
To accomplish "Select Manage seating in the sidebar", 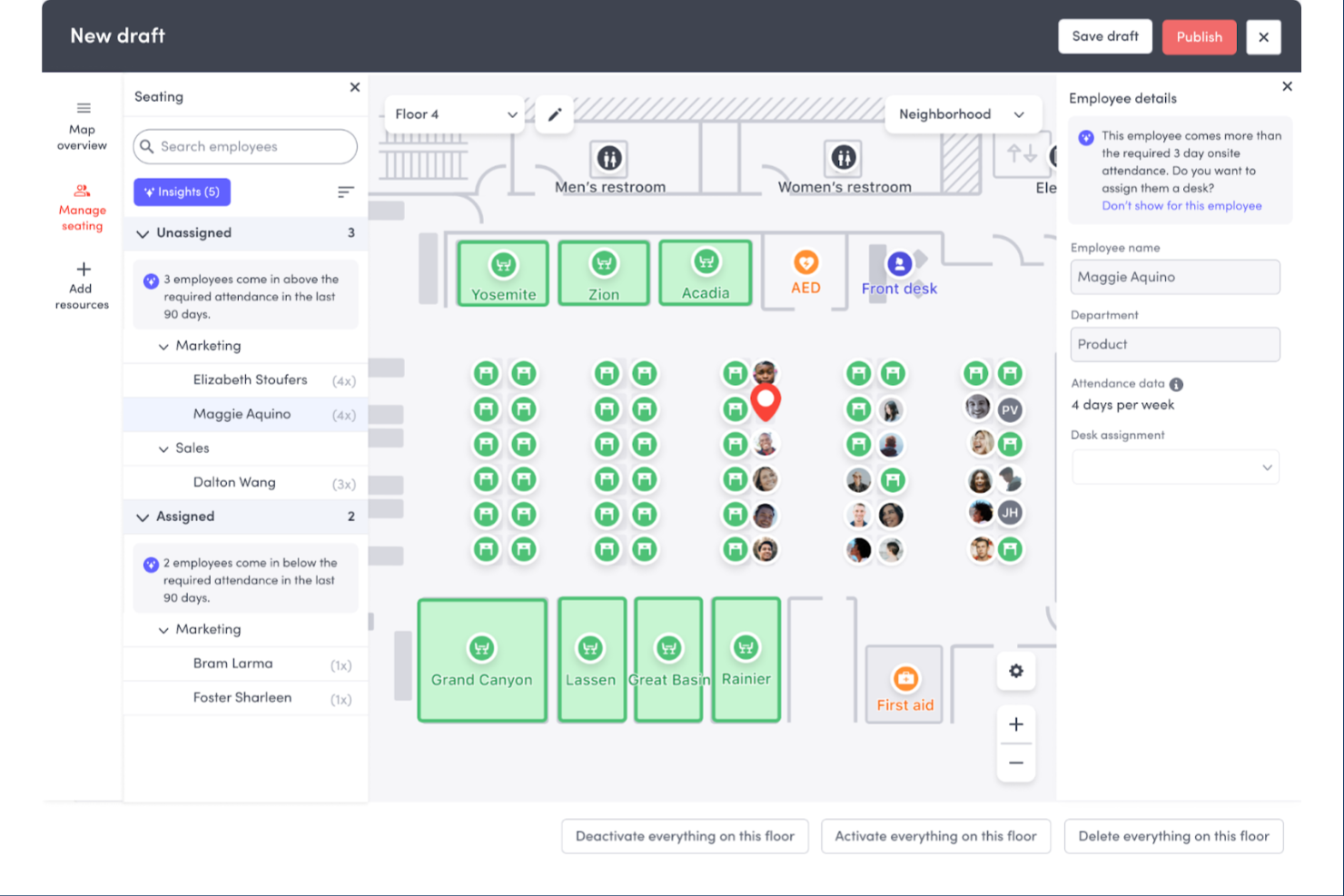I will tap(83, 207).
